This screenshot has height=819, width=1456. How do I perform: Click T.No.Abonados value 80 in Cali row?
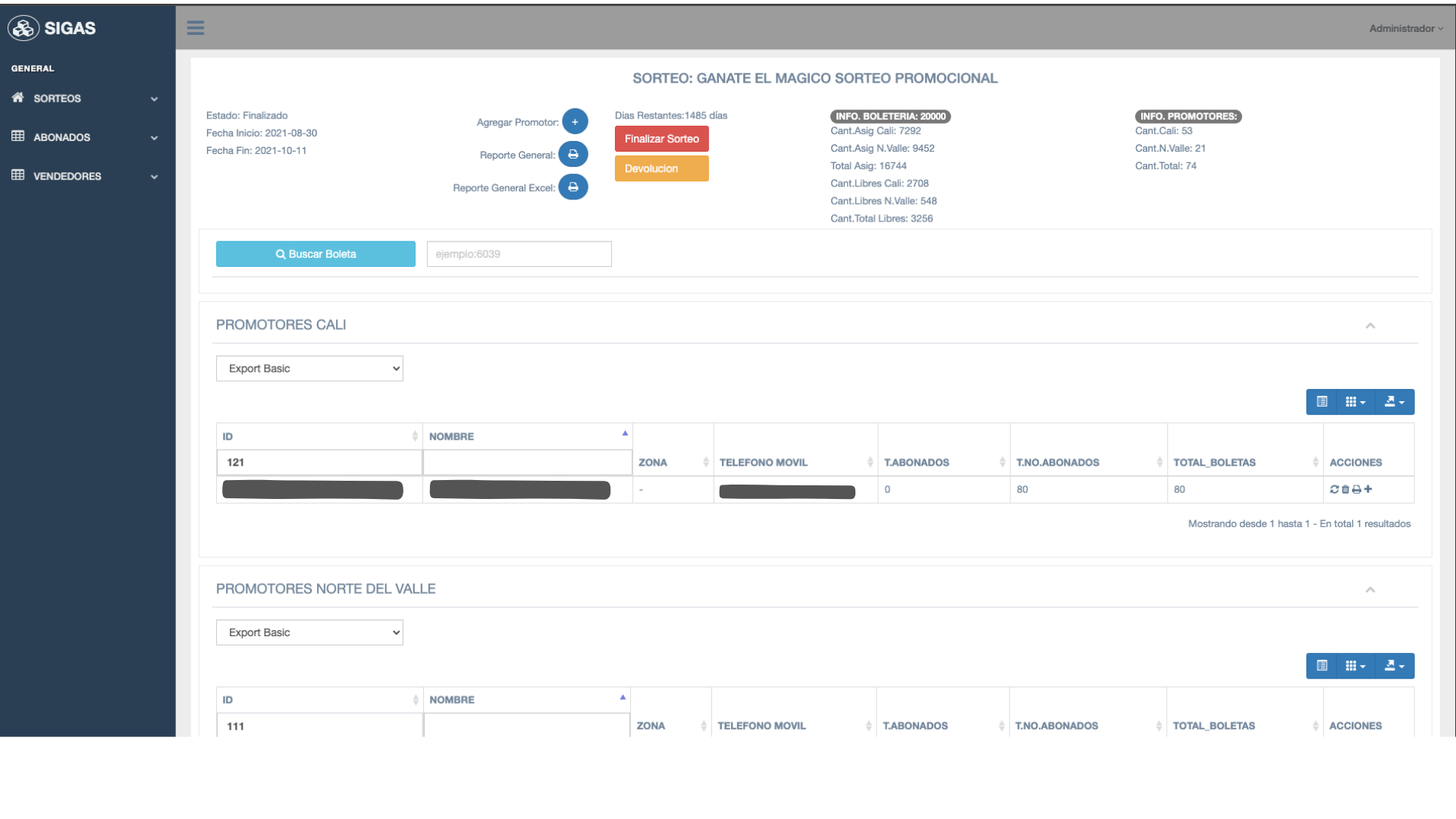(x=1022, y=490)
